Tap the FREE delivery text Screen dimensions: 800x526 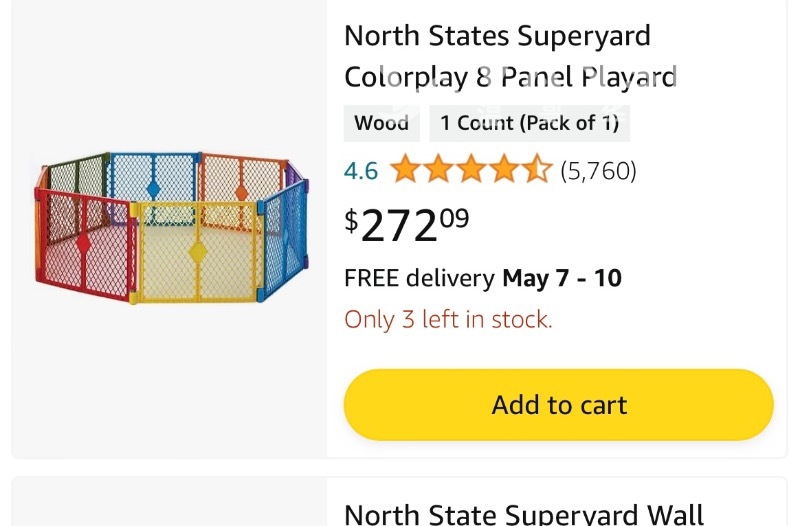pyautogui.click(x=419, y=278)
